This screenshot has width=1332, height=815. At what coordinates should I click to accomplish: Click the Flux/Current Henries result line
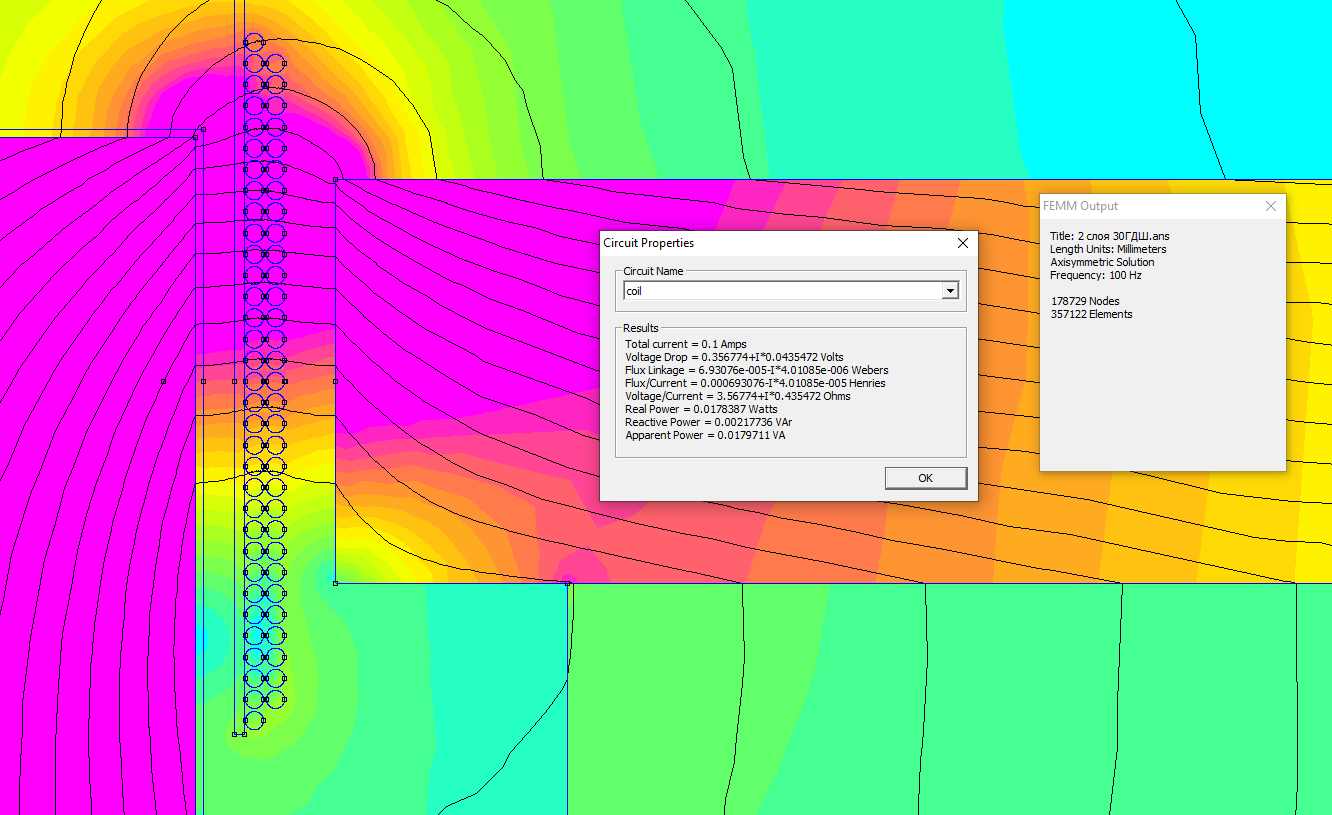(755, 383)
